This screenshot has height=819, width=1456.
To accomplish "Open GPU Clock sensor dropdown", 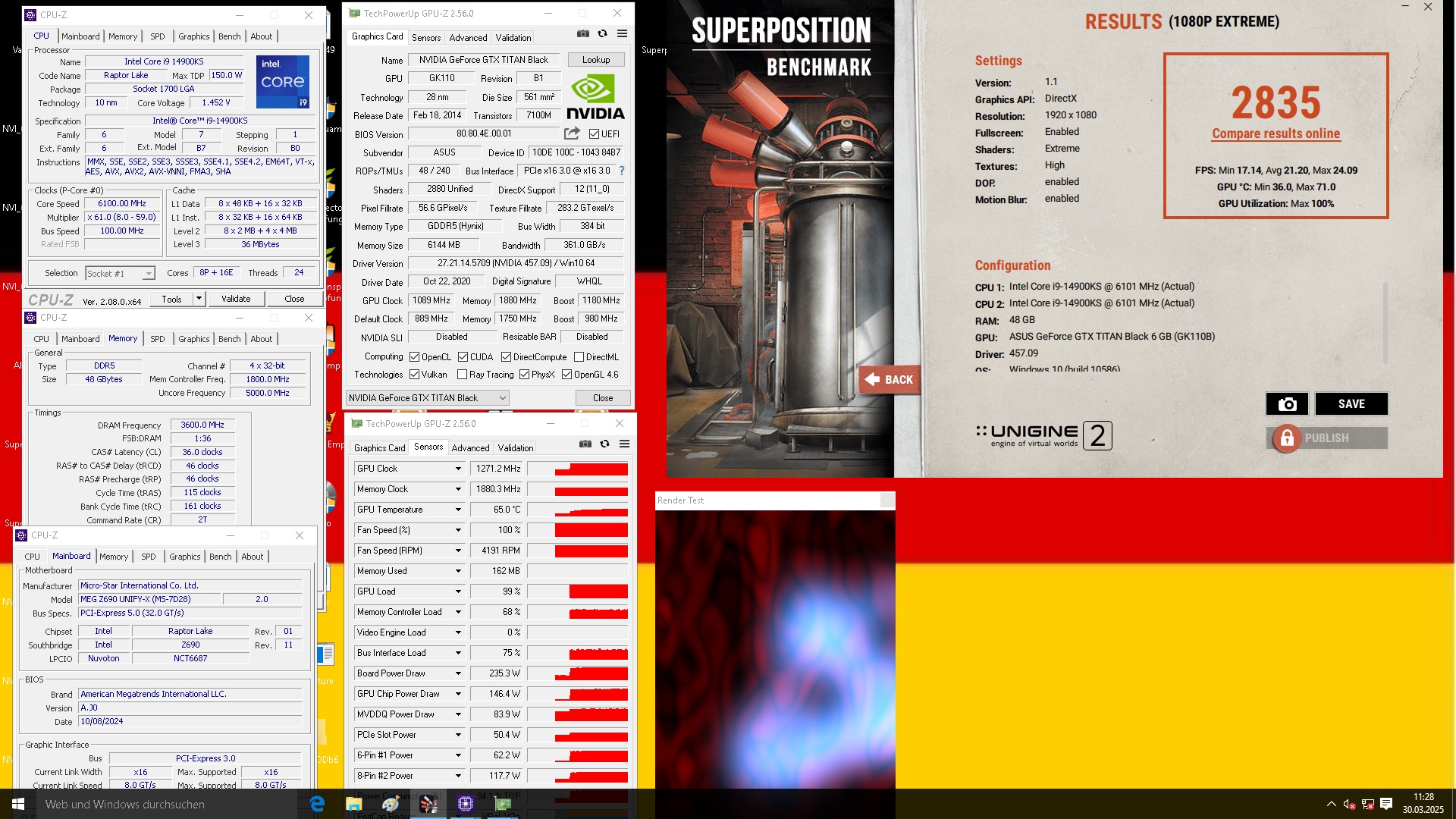I will 458,469.
